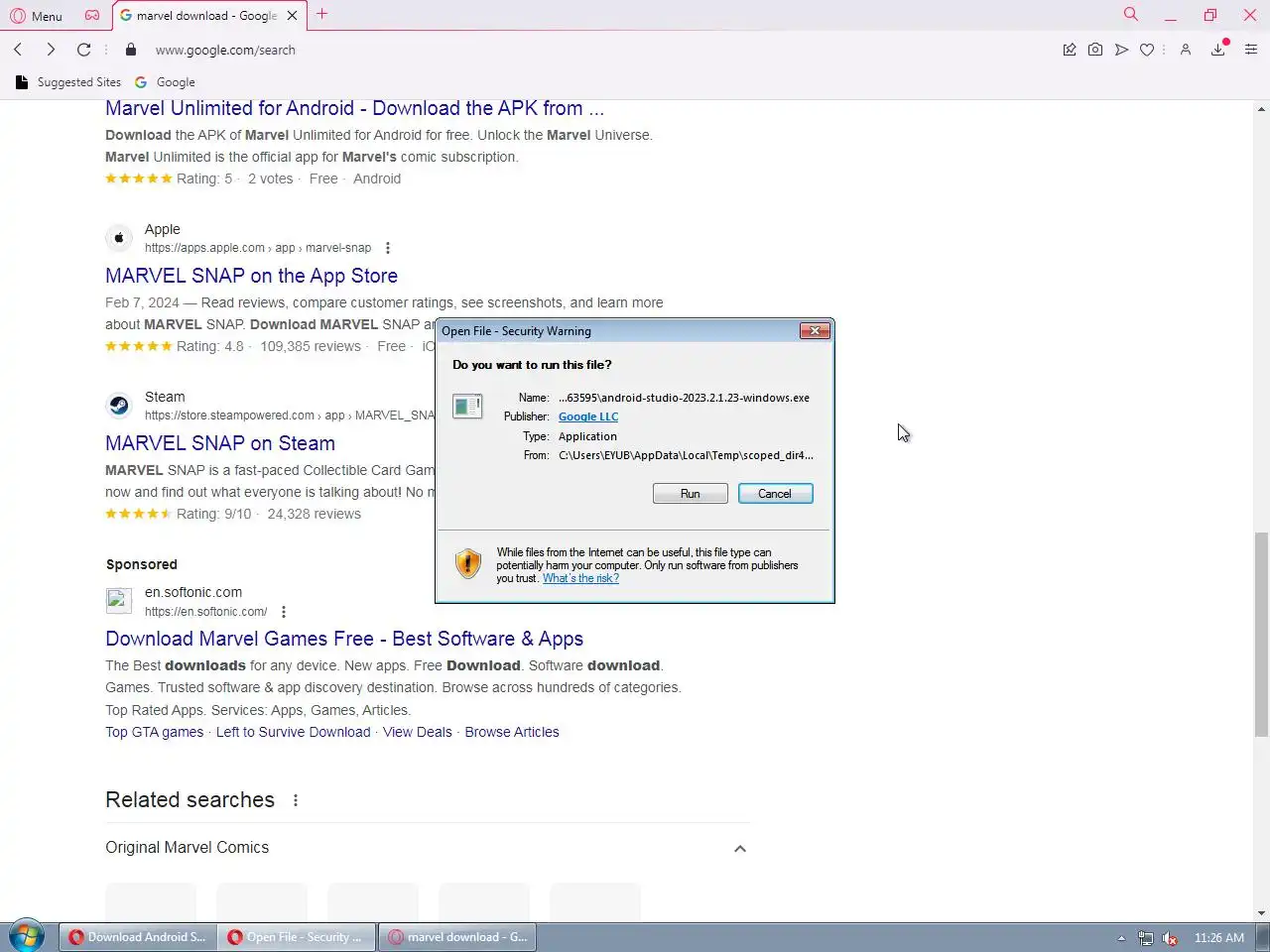The image size is (1270, 952).
Task: Open Related searches three-dot menu
Action: click(296, 800)
